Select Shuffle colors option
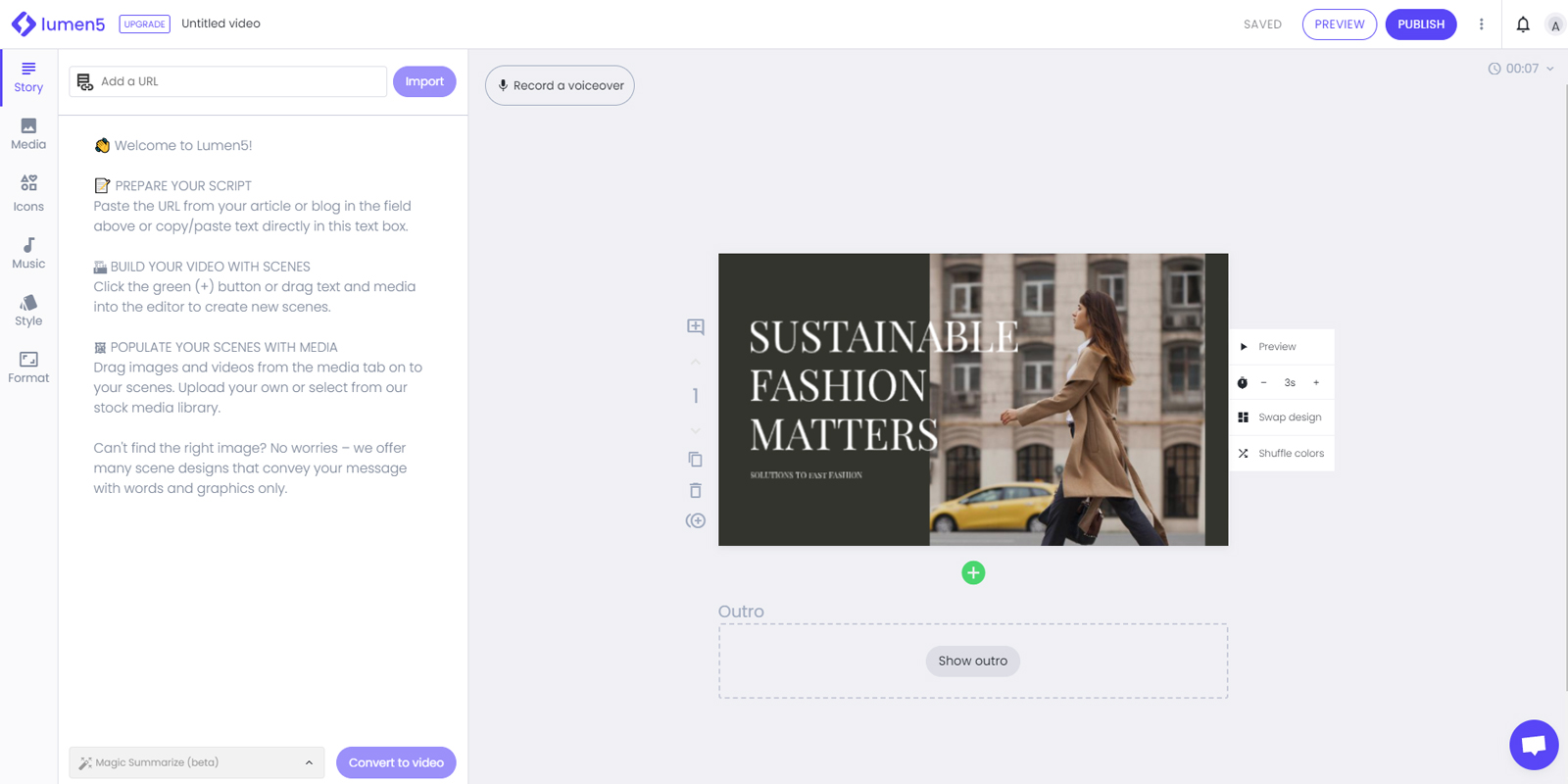Screen dimensions: 1568x784 1282,453
